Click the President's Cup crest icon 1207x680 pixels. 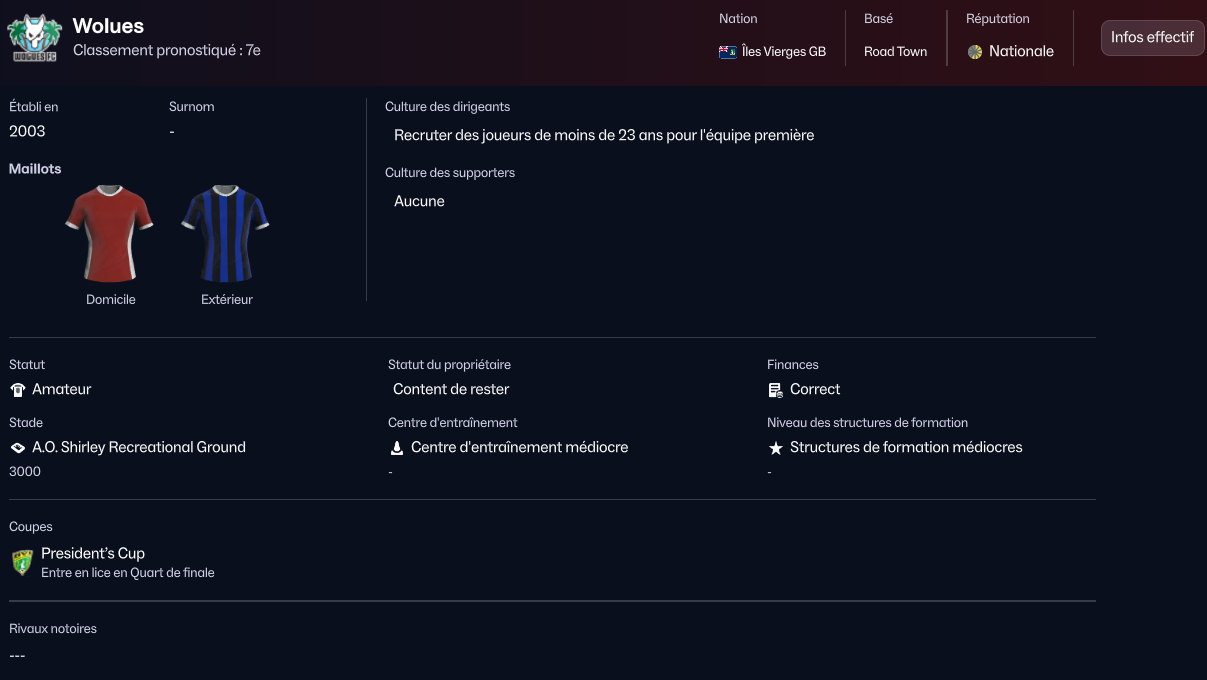22,562
